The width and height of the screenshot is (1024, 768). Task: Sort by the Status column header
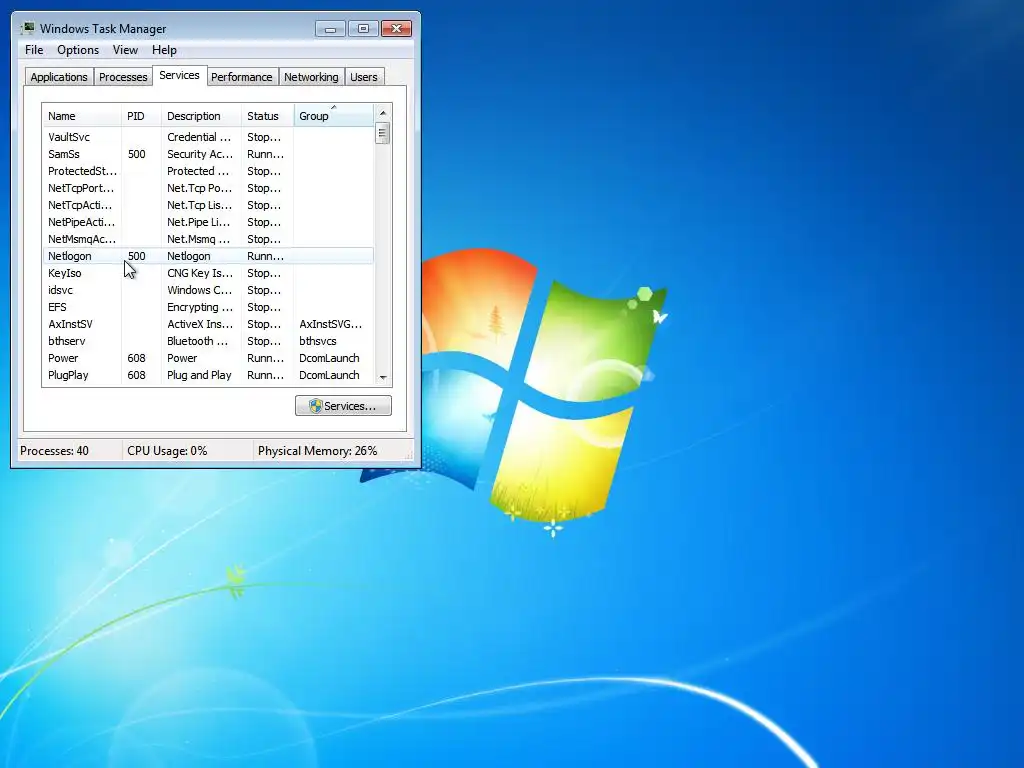pyautogui.click(x=268, y=116)
